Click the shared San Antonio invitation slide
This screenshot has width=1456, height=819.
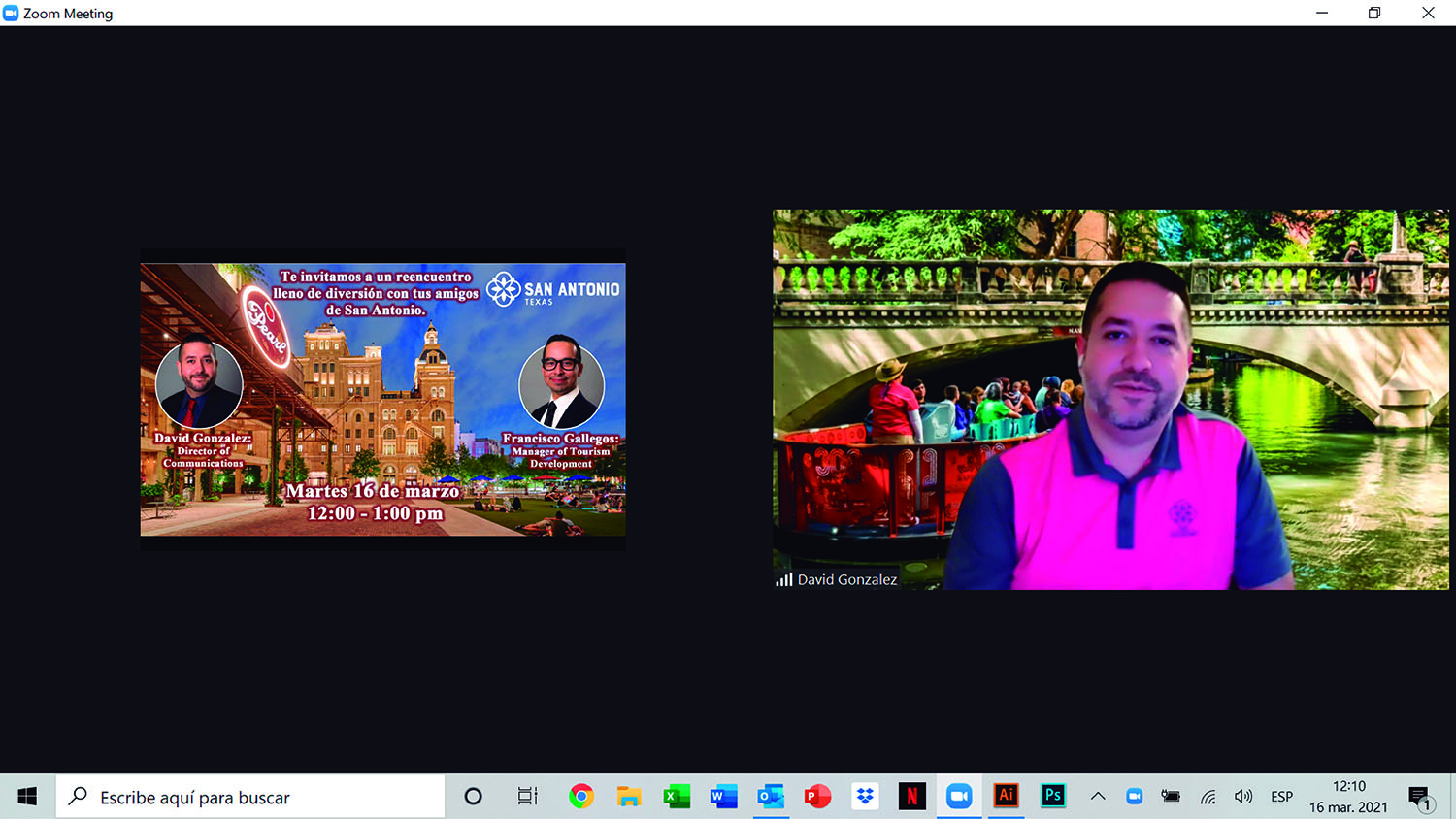coord(382,399)
